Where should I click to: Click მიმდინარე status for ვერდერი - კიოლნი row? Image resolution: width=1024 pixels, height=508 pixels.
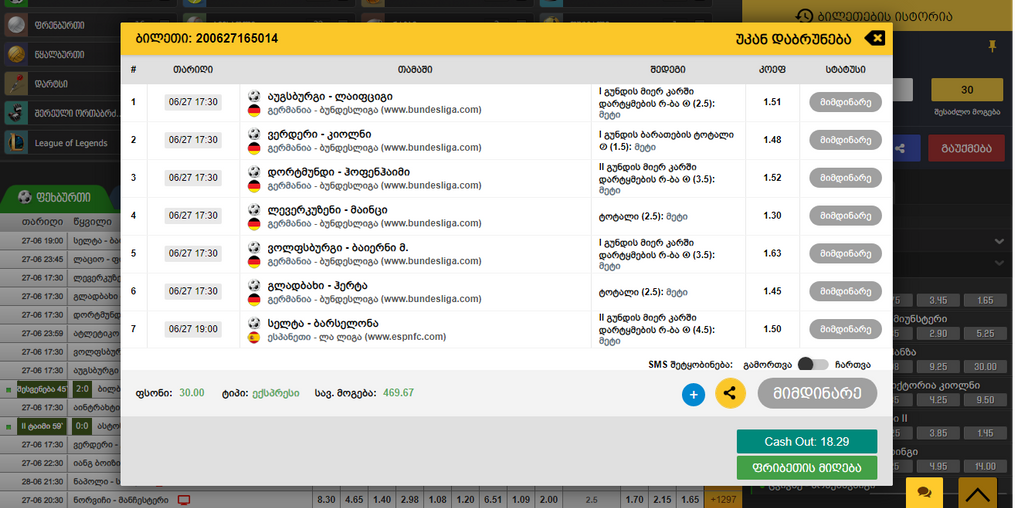846,140
